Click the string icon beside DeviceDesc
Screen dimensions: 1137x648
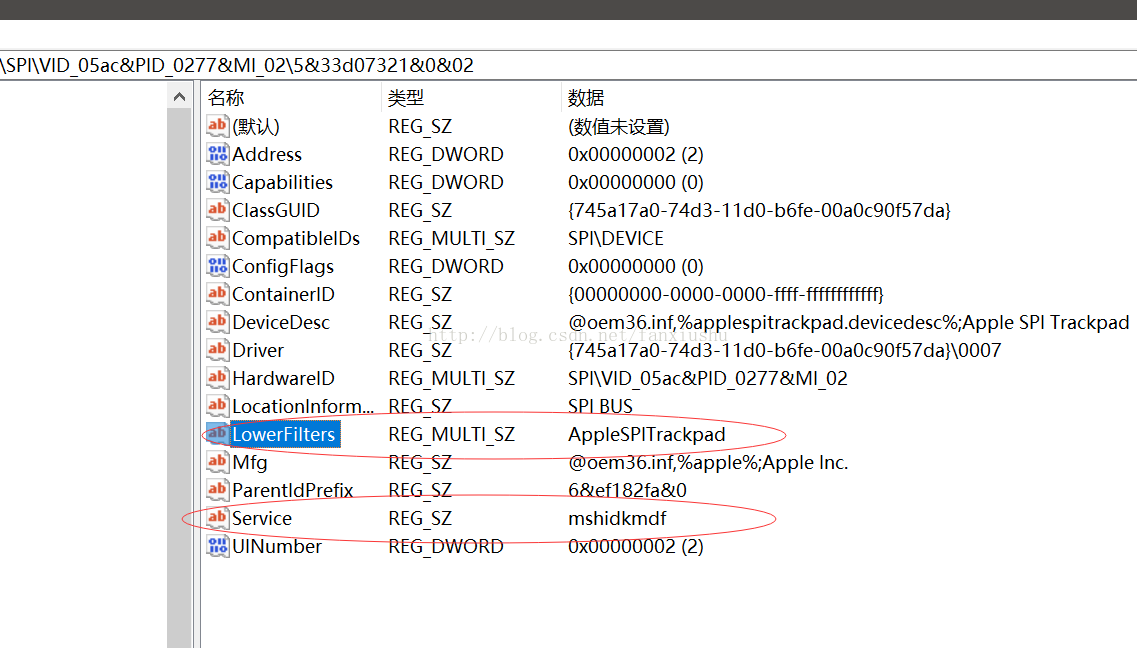(218, 322)
